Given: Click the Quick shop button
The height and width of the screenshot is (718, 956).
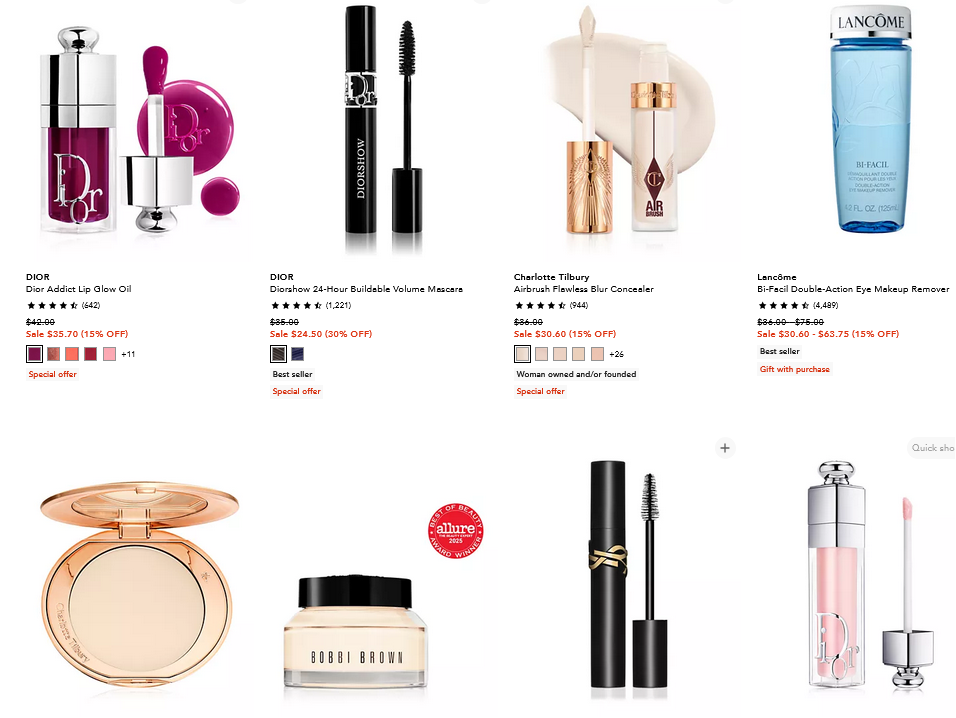Looking at the screenshot, I should tap(932, 448).
